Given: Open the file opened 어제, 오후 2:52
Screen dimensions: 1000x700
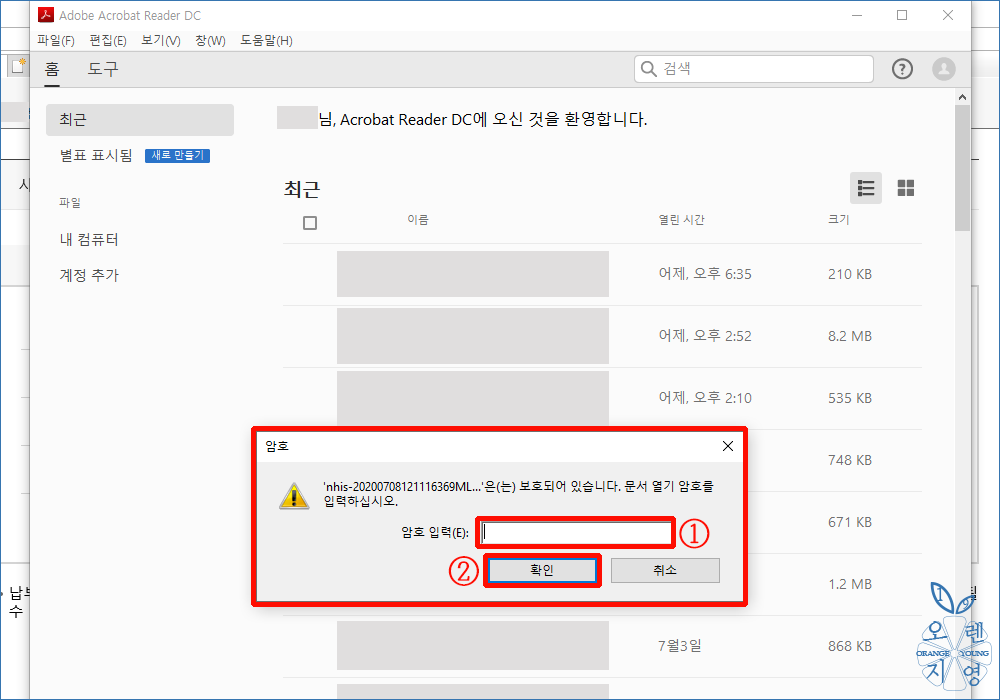Looking at the screenshot, I should point(602,336).
